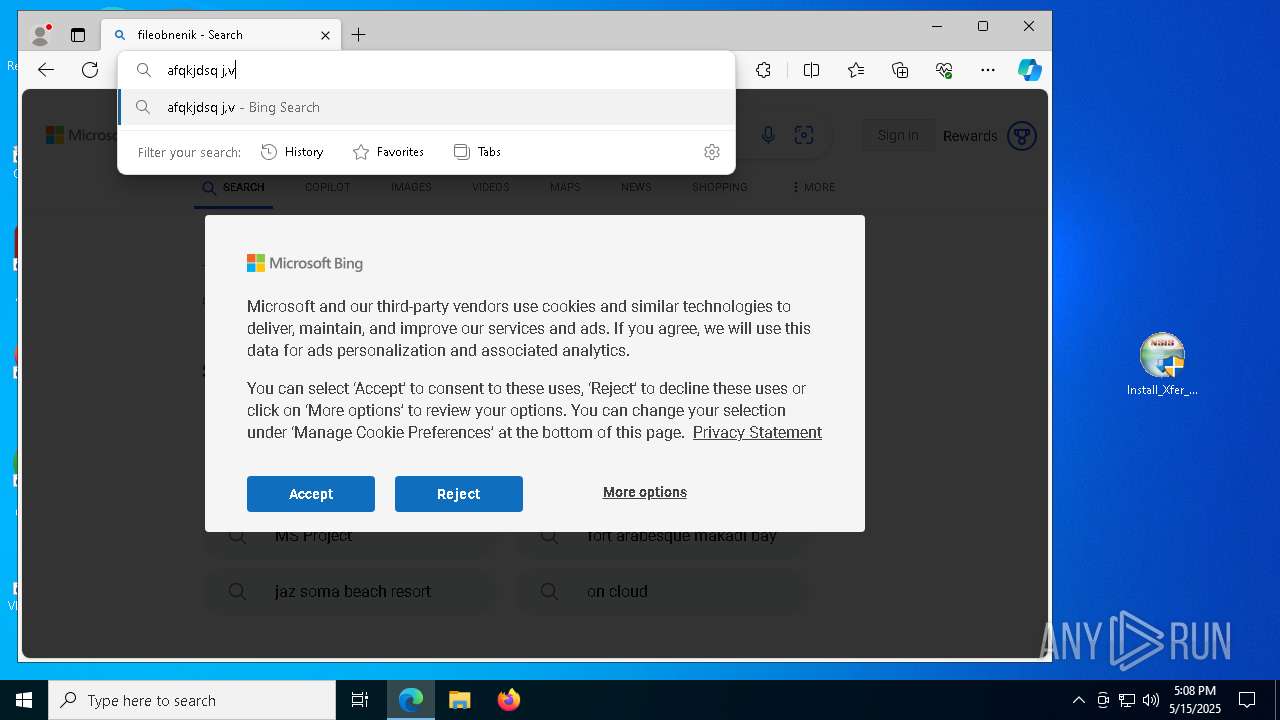Filter search by Favorites
Viewport: 1280px width, 720px height.
[x=388, y=152]
